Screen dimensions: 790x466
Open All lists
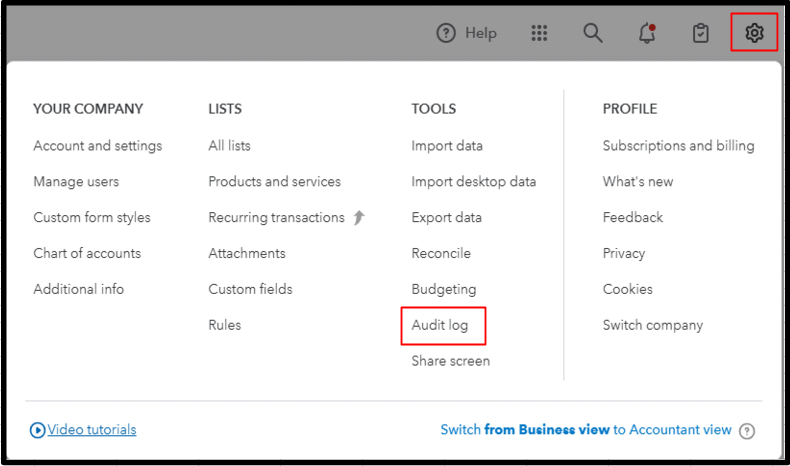pos(229,146)
